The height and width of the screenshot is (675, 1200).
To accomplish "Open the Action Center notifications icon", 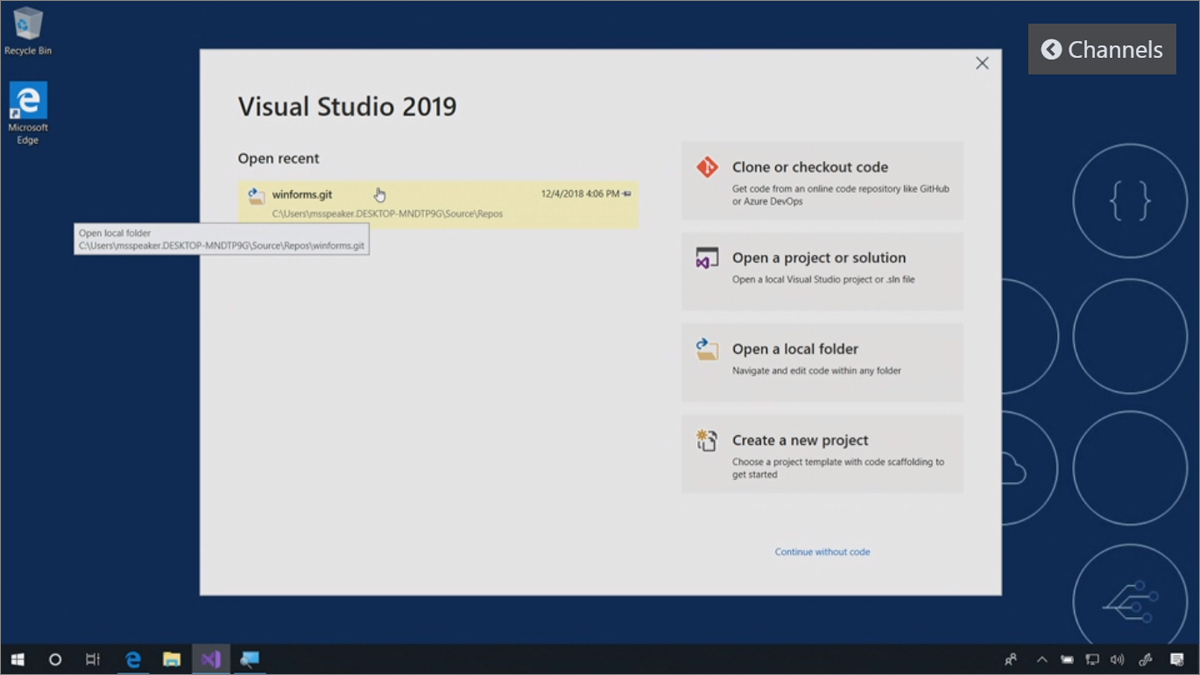I will [x=1177, y=660].
